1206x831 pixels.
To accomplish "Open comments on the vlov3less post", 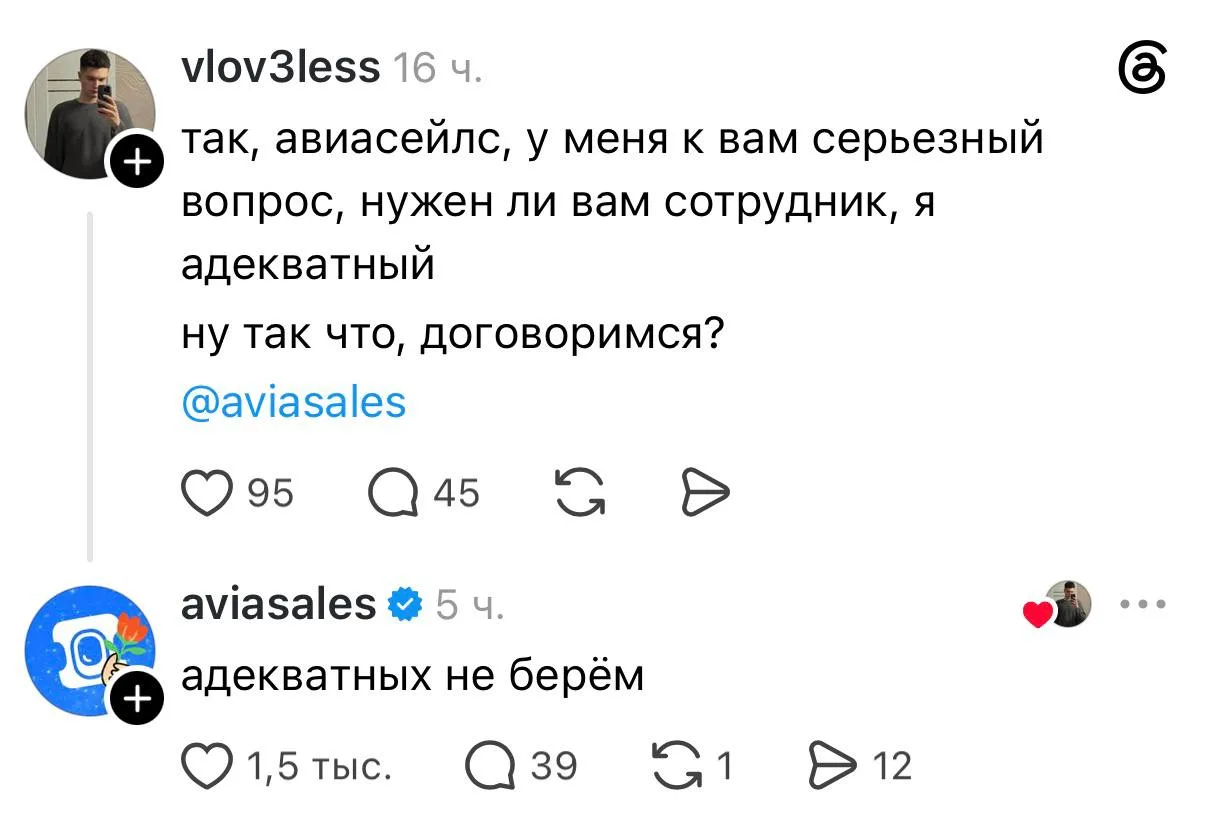I will (x=391, y=493).
